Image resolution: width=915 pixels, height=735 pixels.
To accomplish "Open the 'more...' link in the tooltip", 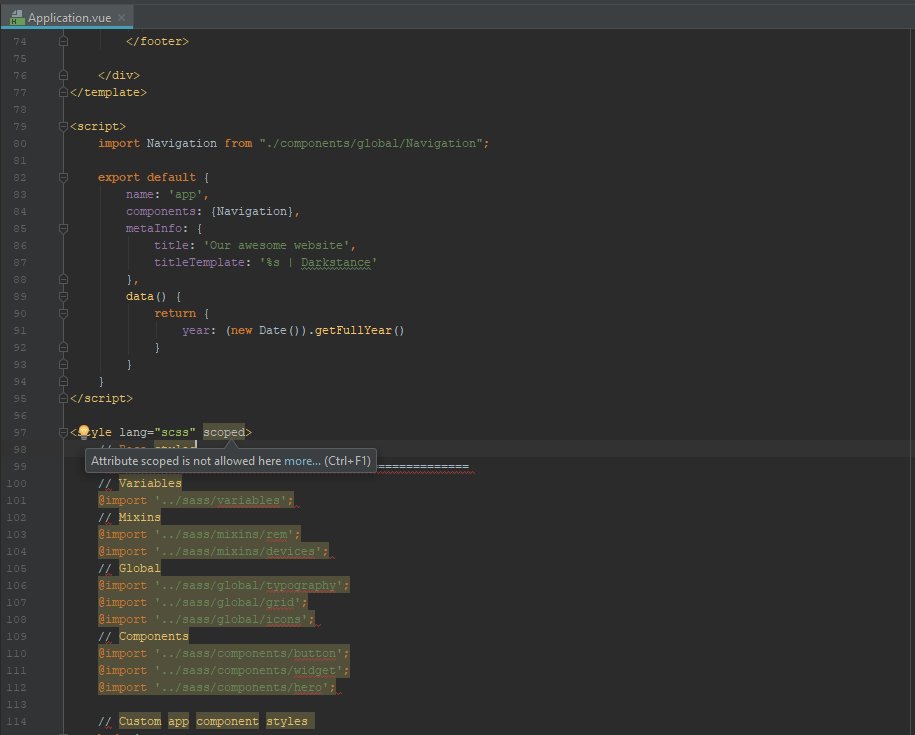I will [302, 461].
